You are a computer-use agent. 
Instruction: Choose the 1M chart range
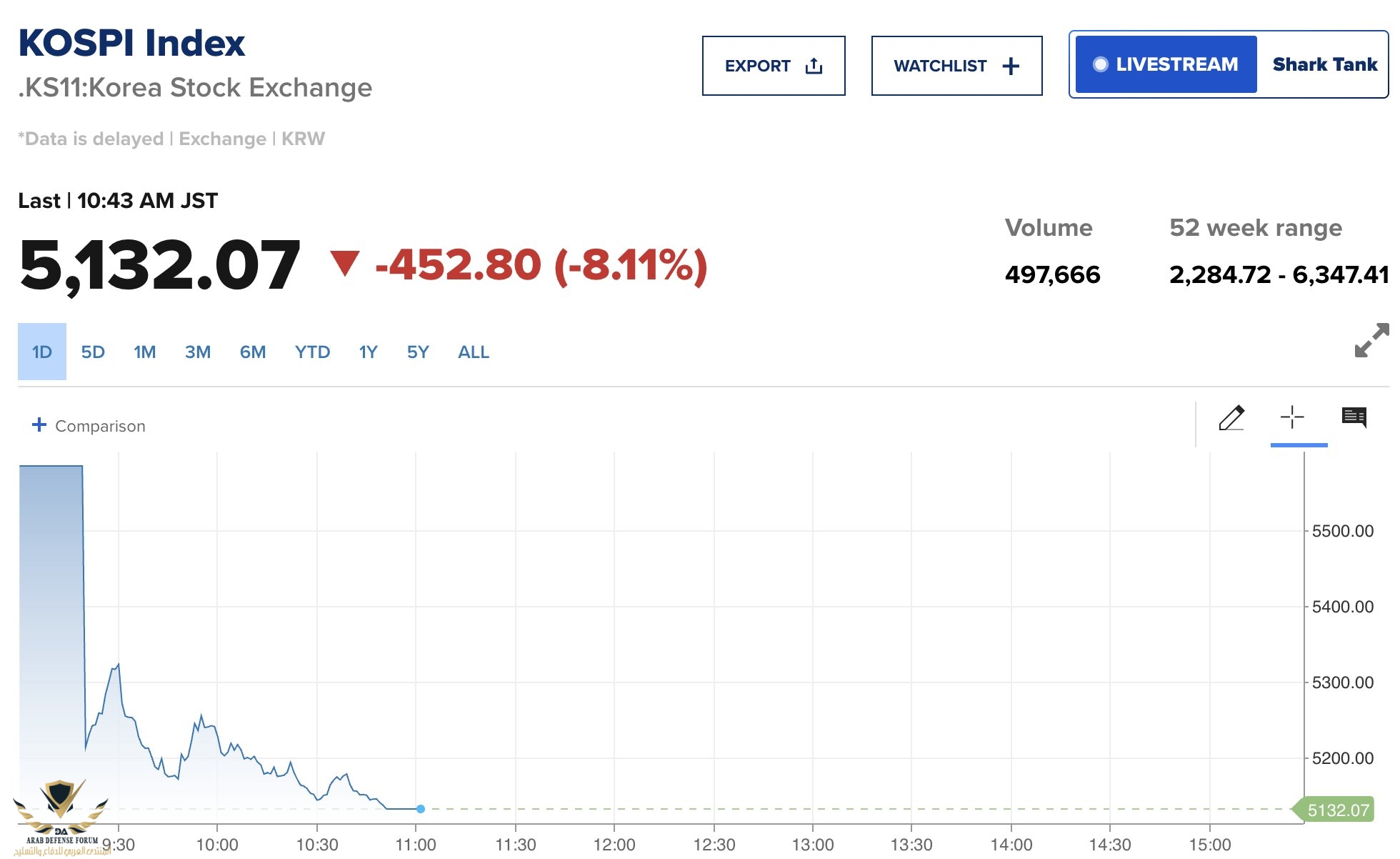145,352
